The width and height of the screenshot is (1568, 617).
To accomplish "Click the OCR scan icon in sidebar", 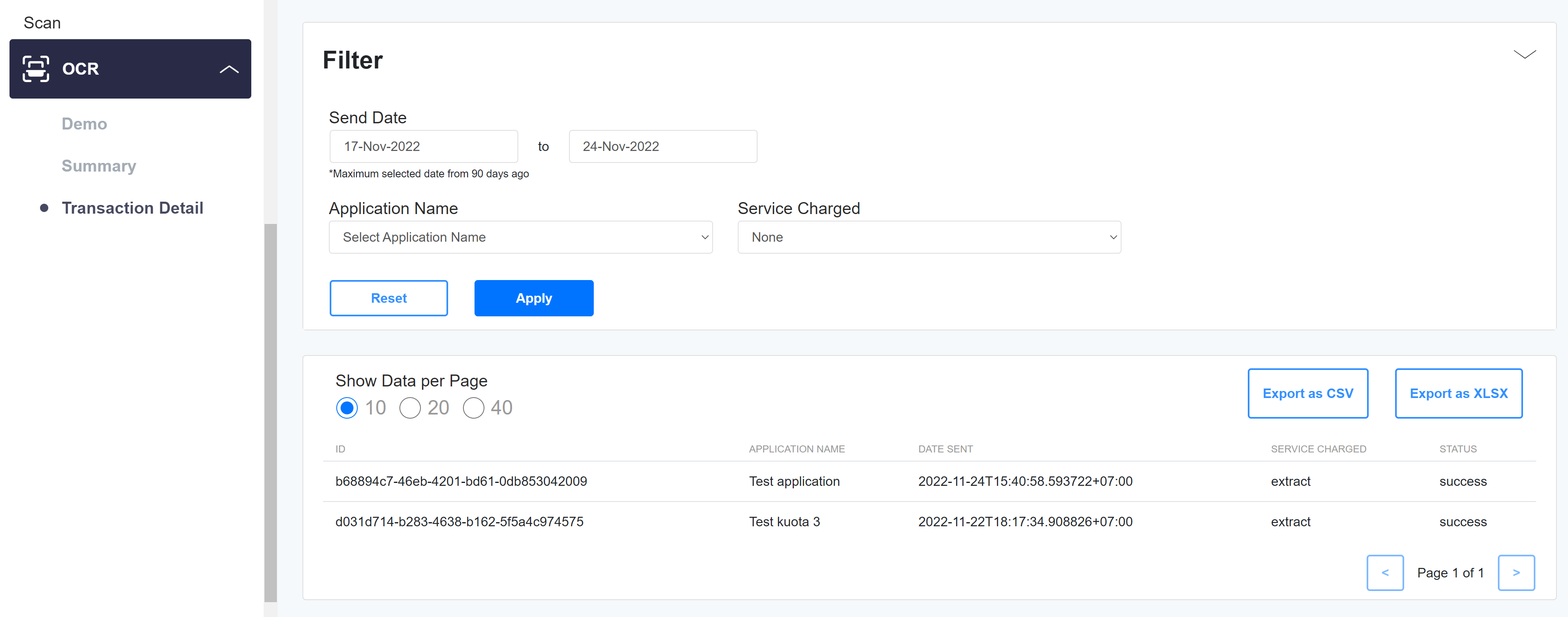I will (x=35, y=69).
